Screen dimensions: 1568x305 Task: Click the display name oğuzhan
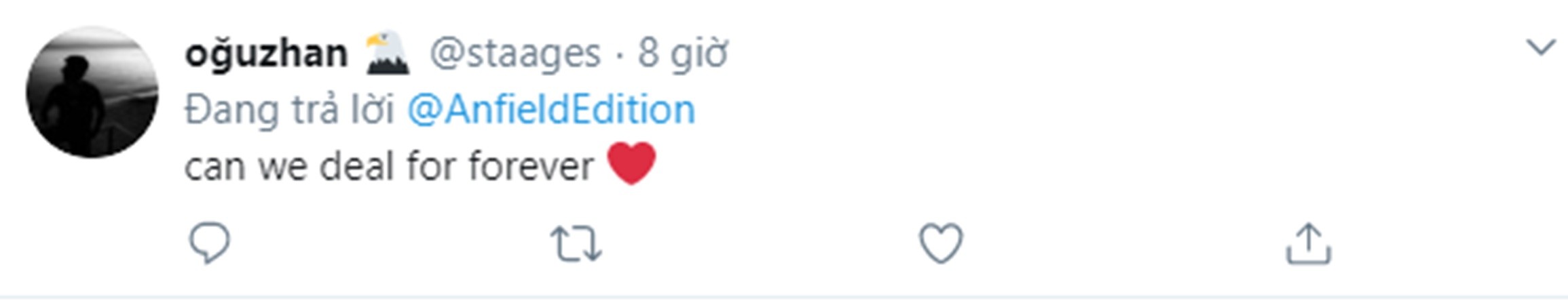[266, 53]
